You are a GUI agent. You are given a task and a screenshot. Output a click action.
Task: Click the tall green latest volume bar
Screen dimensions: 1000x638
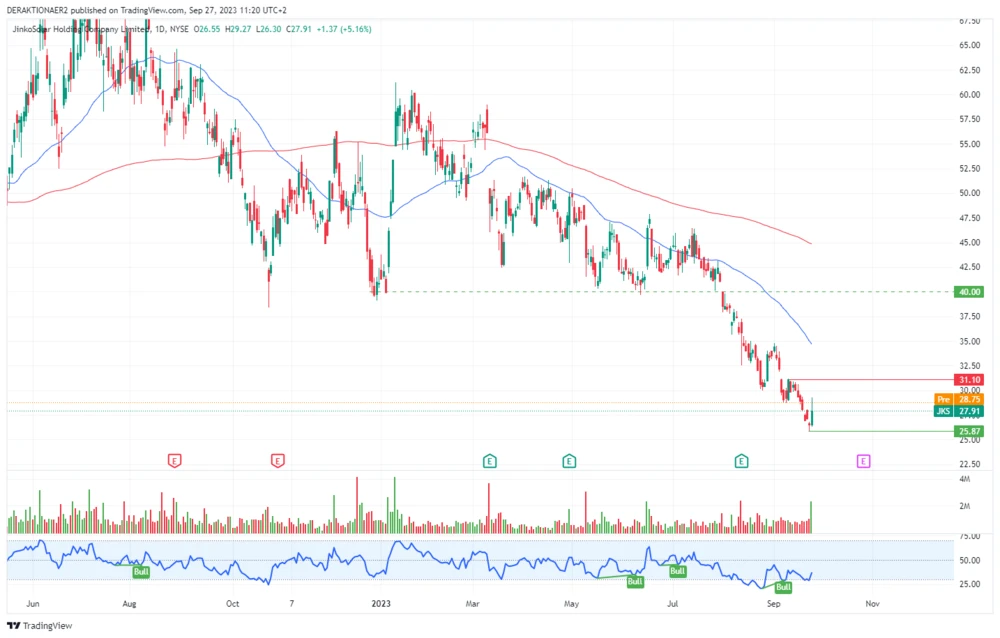[812, 517]
